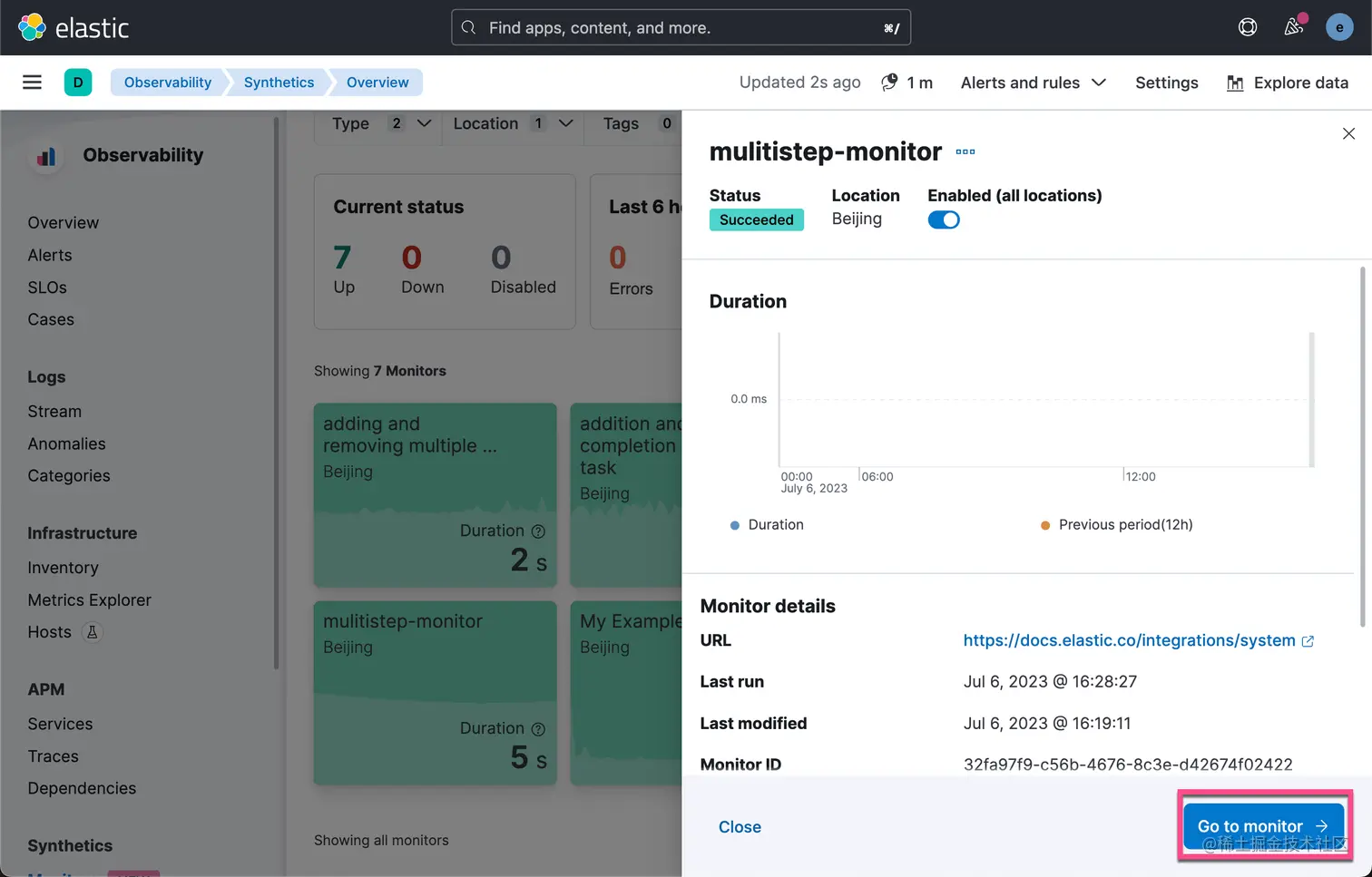Open Metrics Explorer in the sidebar

tap(89, 600)
